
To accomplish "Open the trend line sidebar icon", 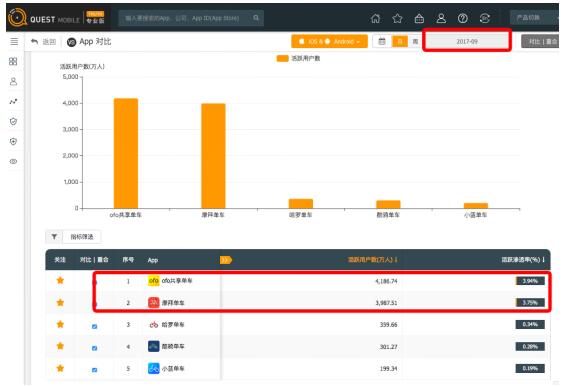I will (x=13, y=101).
